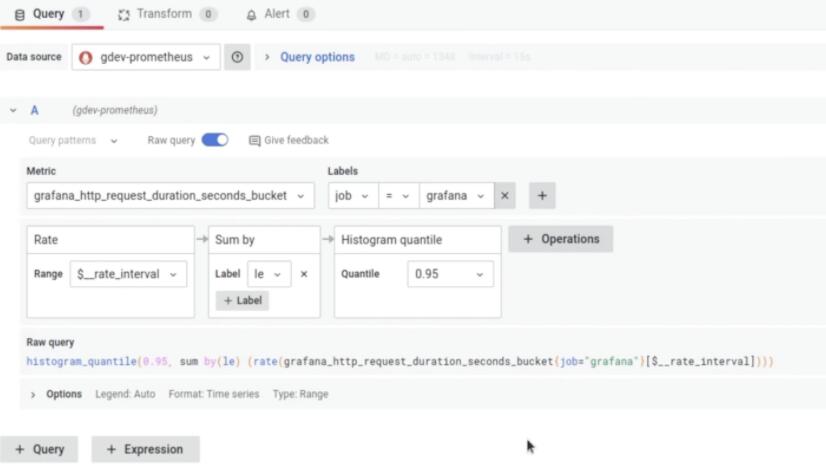This screenshot has width=826, height=472.
Task: Open the Alert tab
Action: coord(280,14)
